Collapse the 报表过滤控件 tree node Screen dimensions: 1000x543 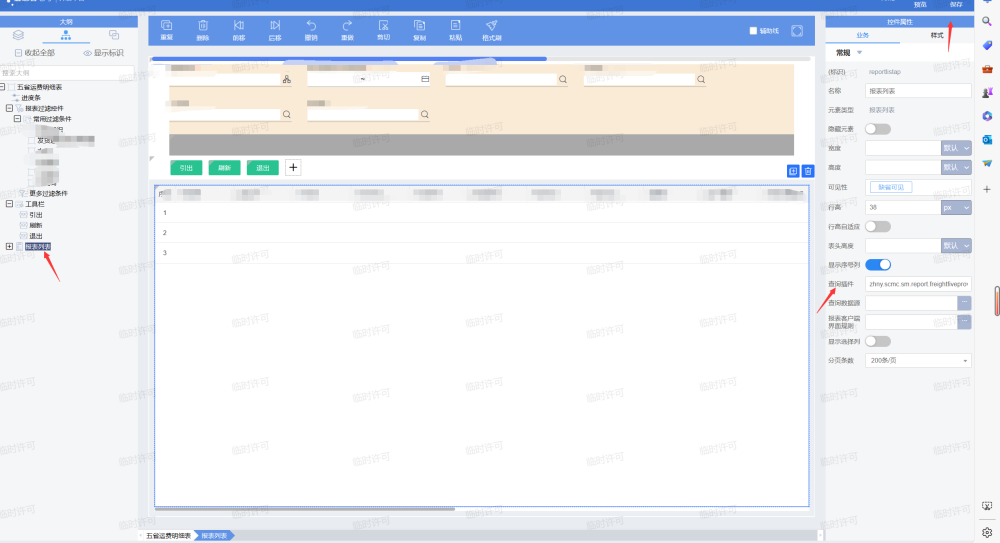click(x=10, y=108)
